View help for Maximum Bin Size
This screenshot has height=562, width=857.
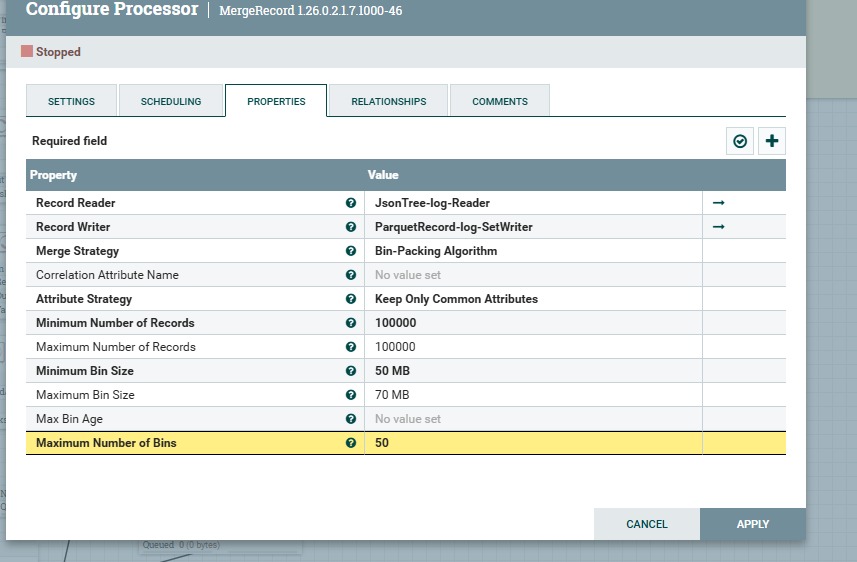[x=351, y=395]
